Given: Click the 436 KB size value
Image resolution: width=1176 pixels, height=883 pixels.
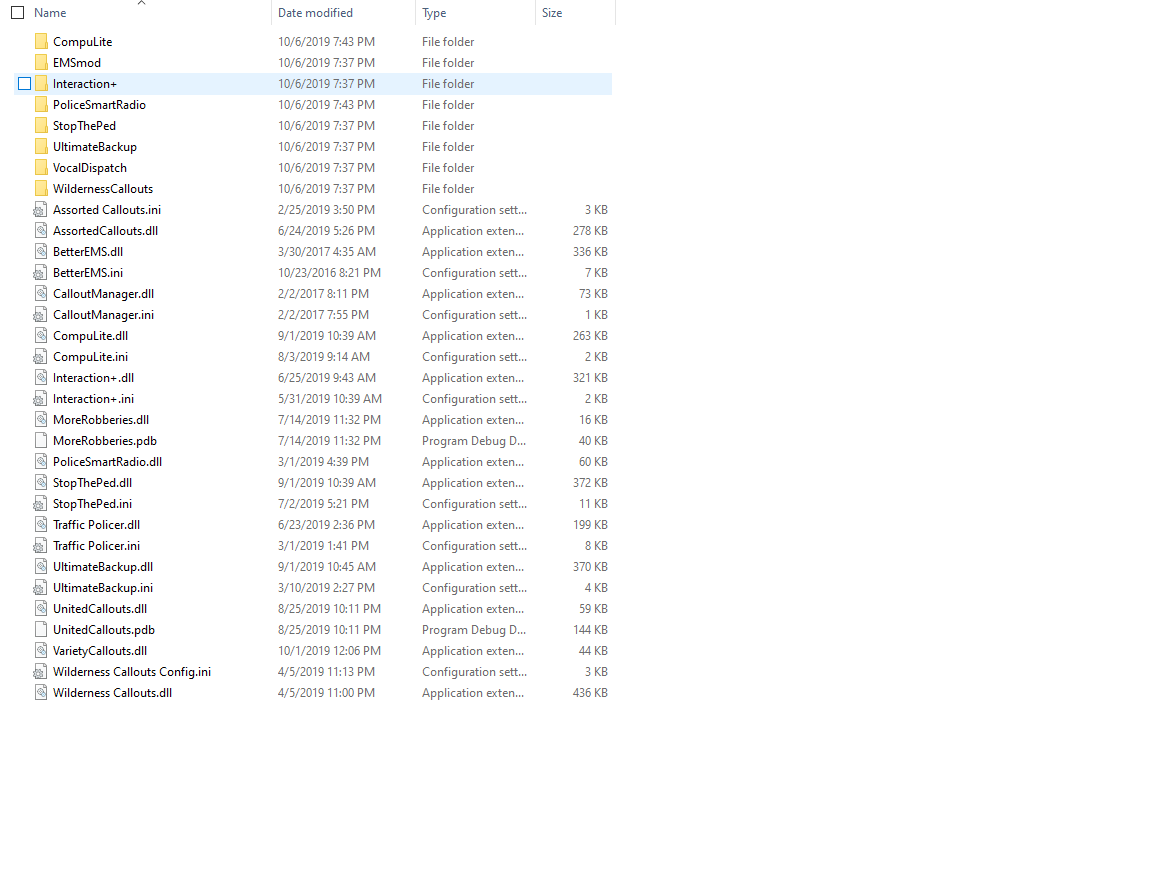Looking at the screenshot, I should click(x=590, y=692).
